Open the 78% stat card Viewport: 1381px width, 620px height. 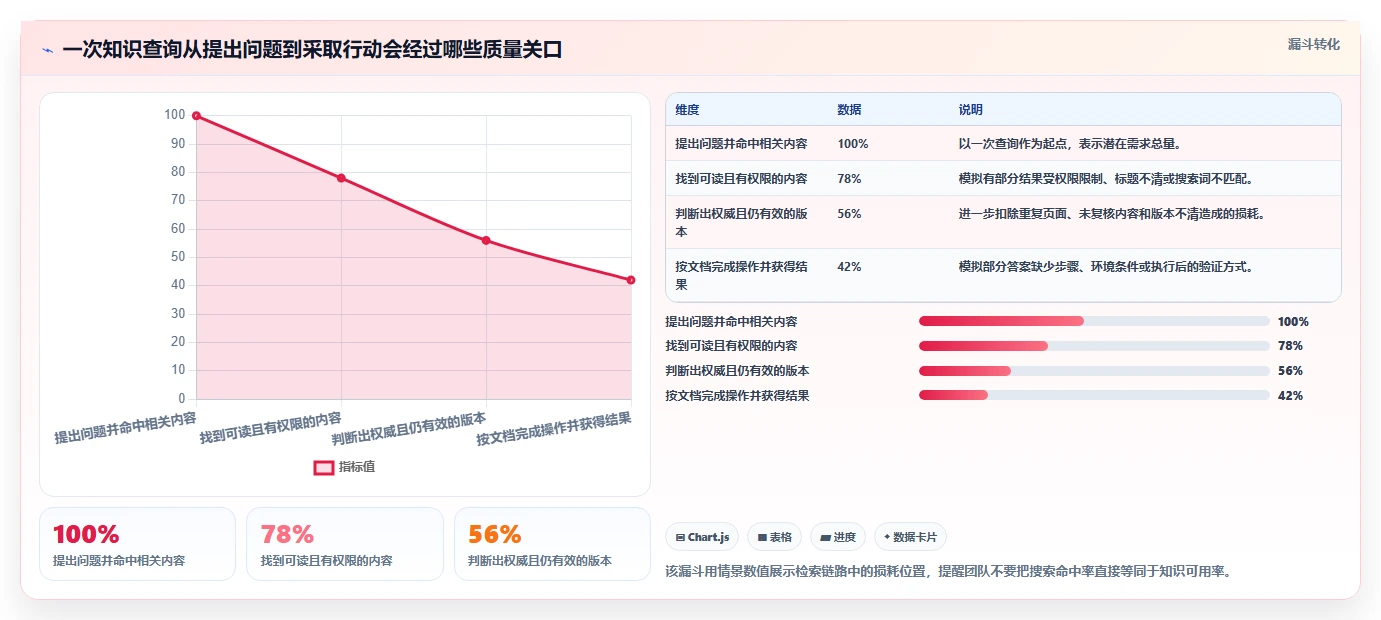pyautogui.click(x=345, y=544)
